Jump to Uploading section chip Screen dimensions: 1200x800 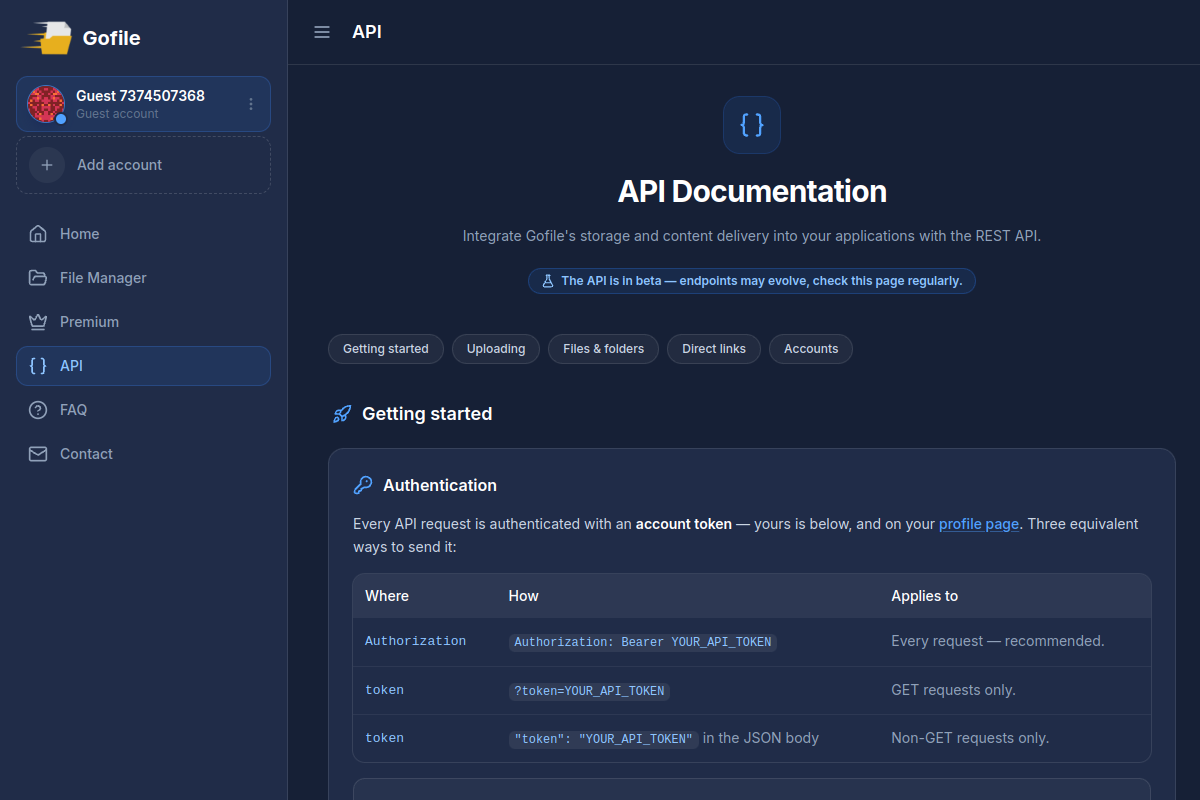pyautogui.click(x=496, y=349)
